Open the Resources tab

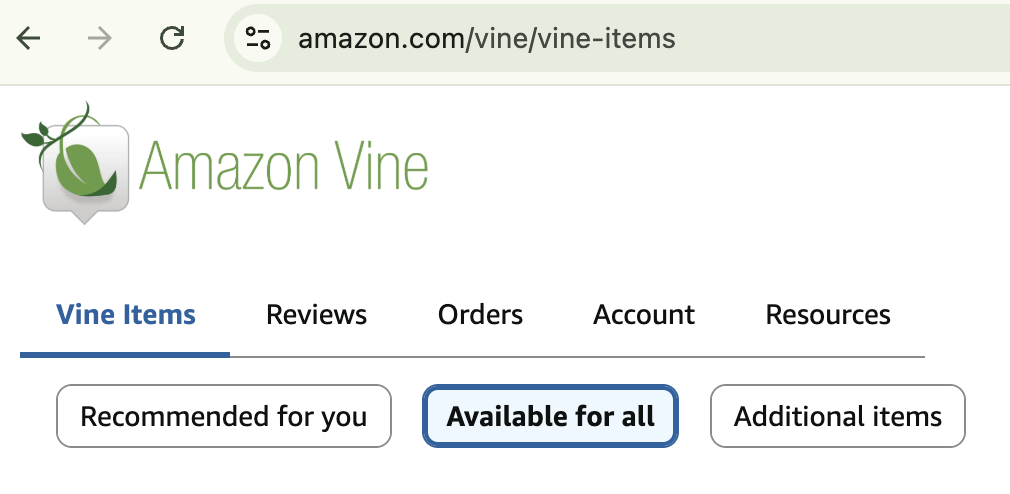coord(828,315)
